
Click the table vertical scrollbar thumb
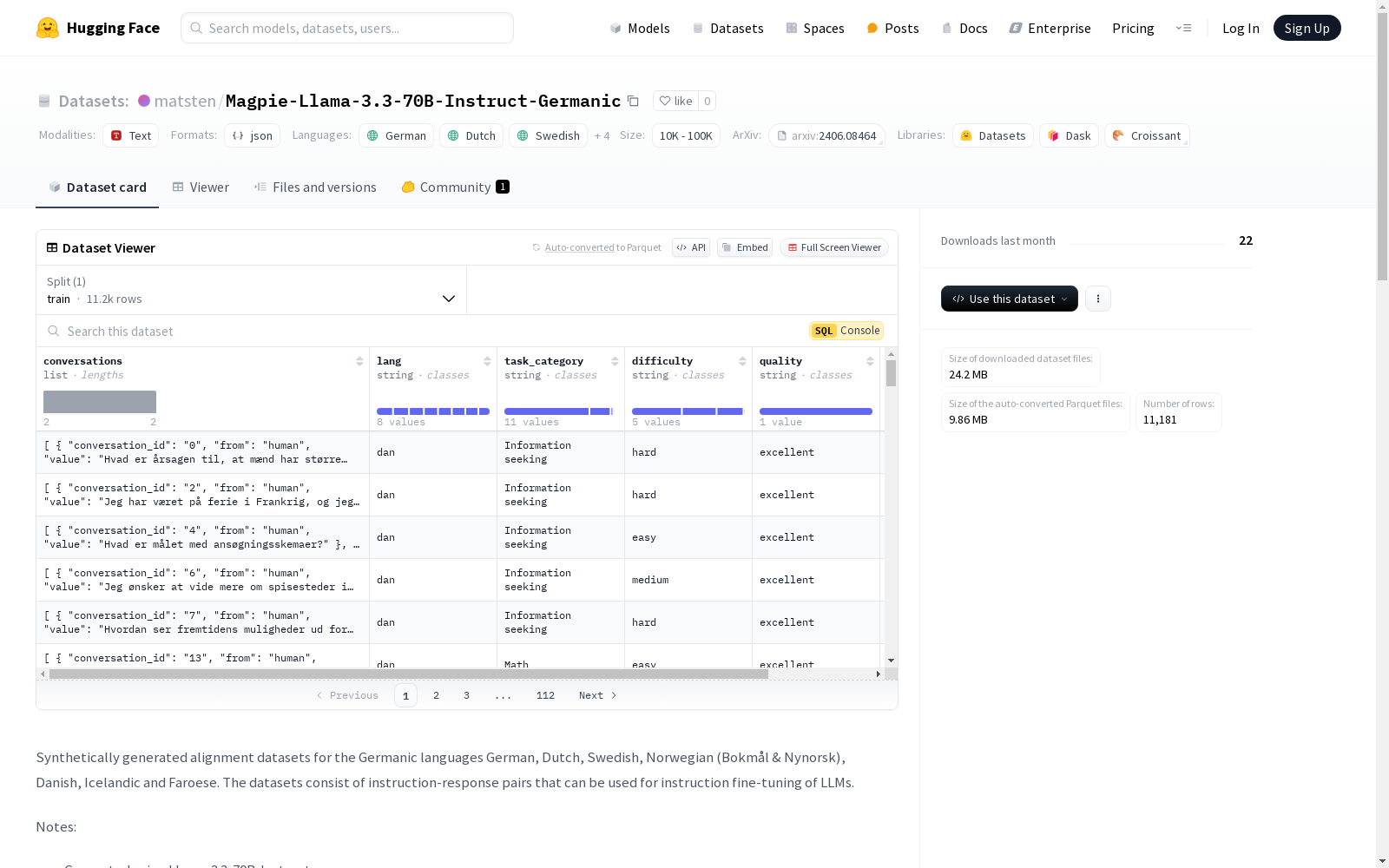point(891,373)
